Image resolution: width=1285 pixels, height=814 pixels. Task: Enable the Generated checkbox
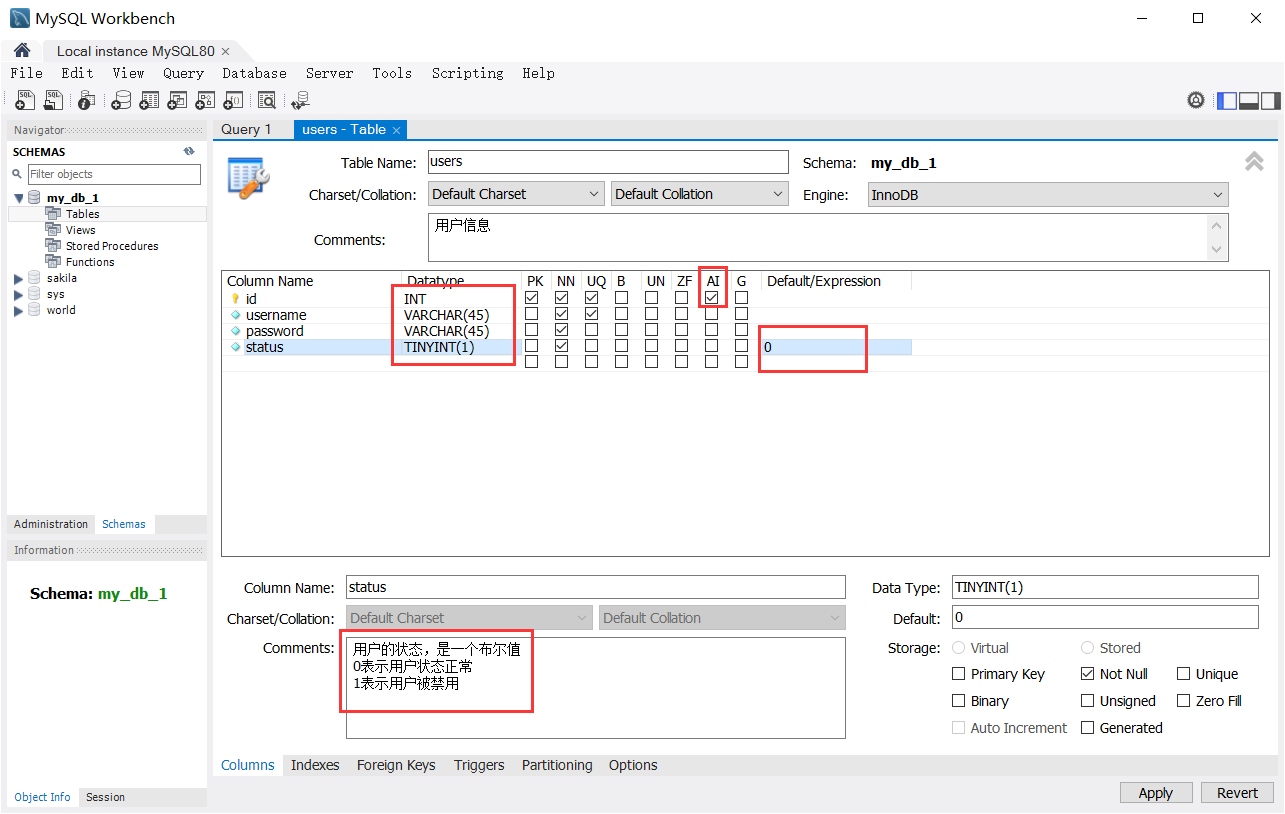click(x=1088, y=728)
